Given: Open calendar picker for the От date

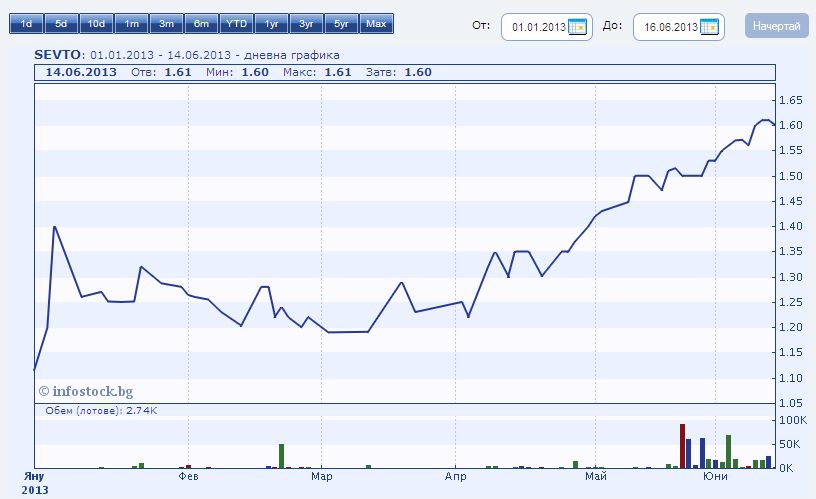Looking at the screenshot, I should pos(578,27).
